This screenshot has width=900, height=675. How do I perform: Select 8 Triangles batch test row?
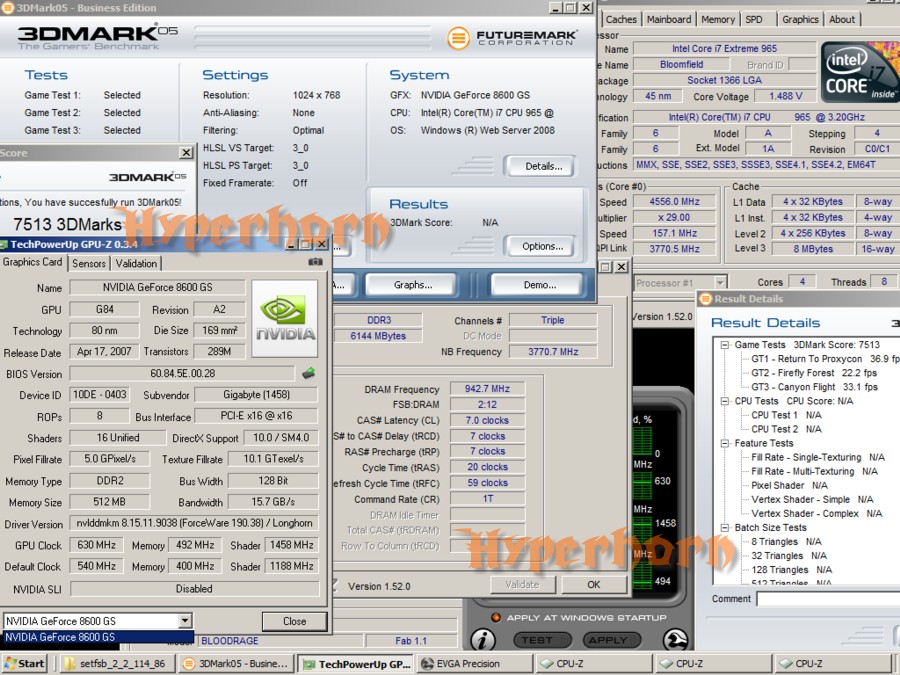[786, 542]
